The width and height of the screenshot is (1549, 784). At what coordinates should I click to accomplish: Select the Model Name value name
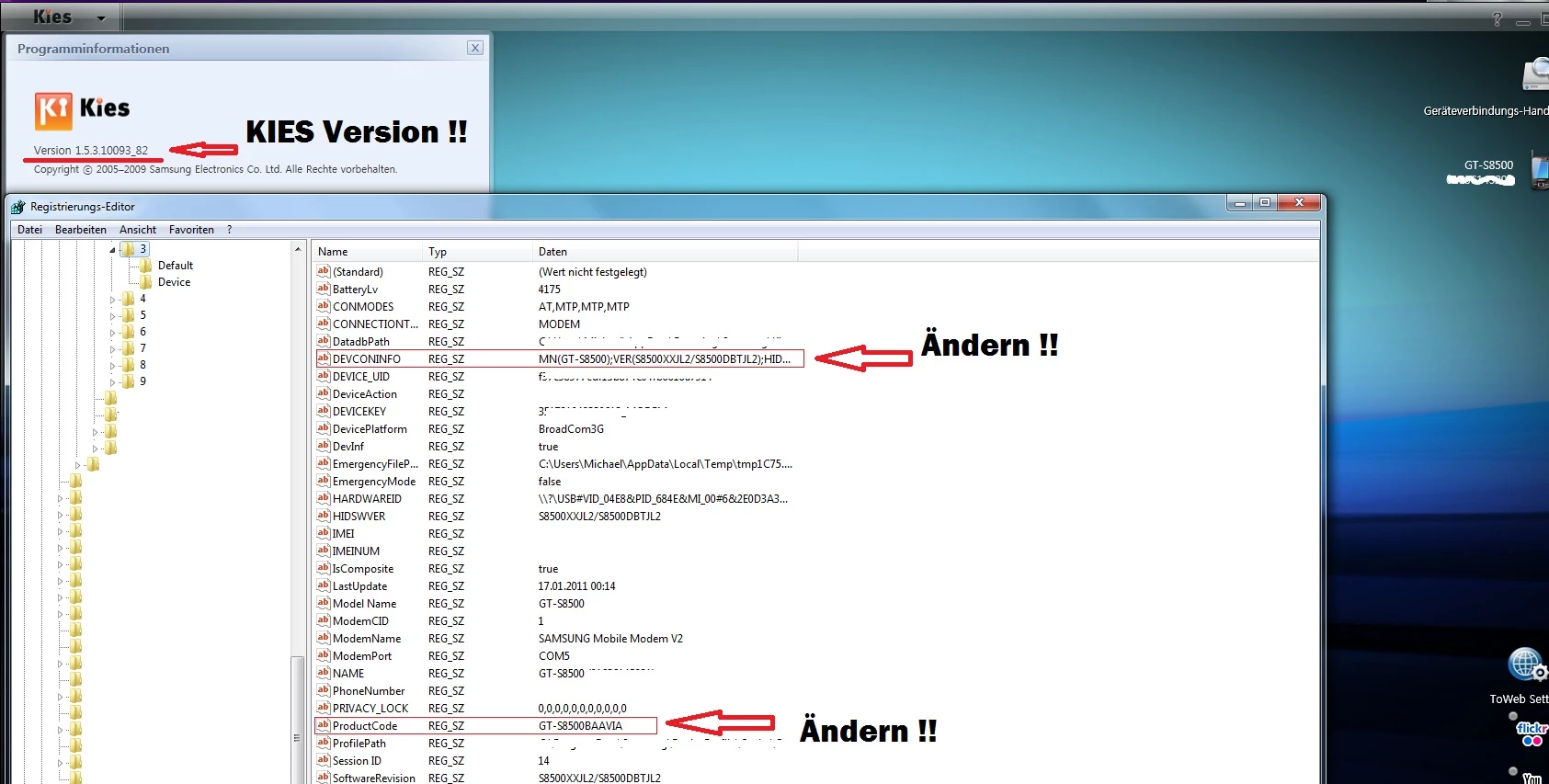(365, 604)
